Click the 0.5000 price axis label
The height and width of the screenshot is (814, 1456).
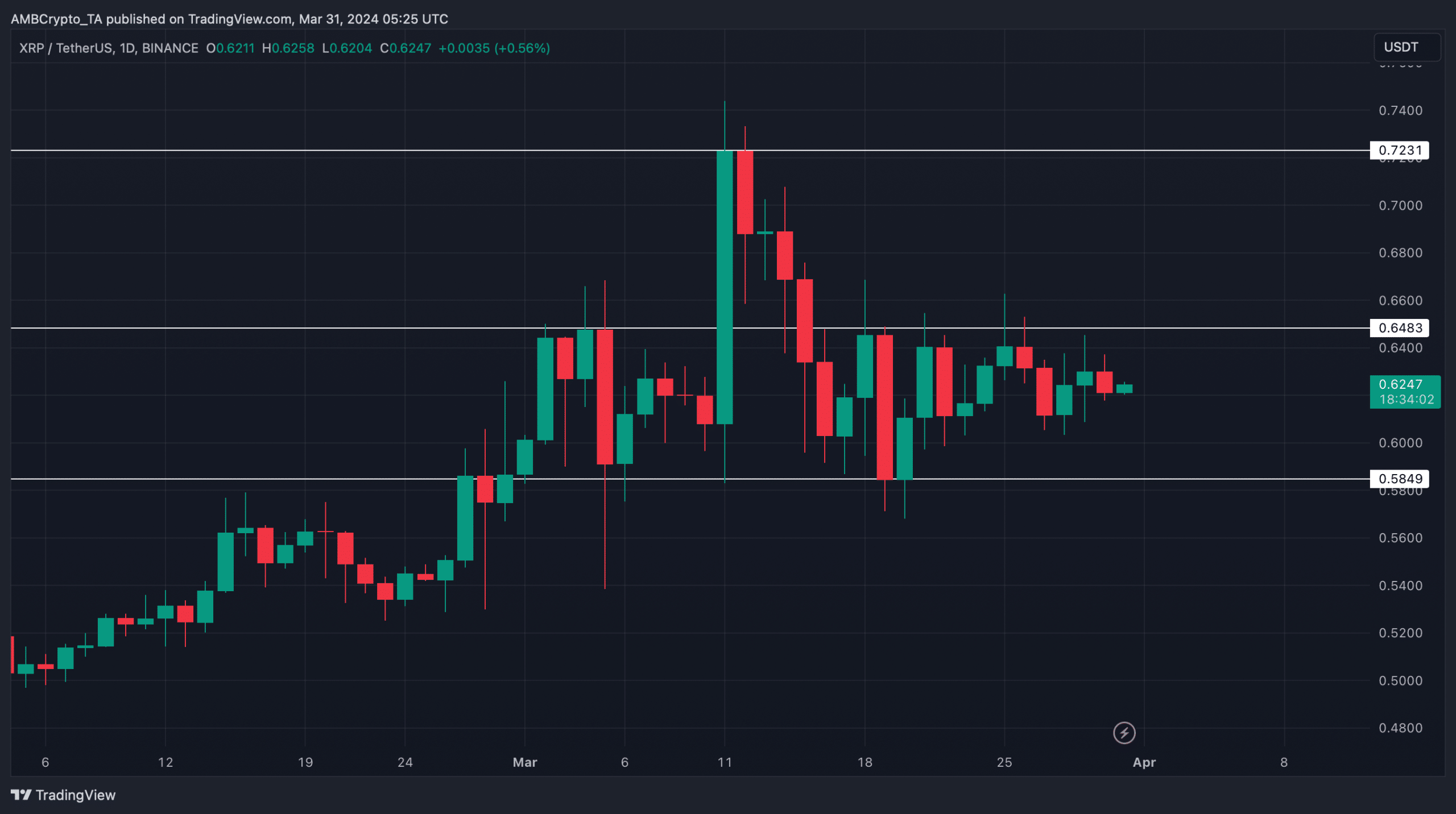(1400, 680)
